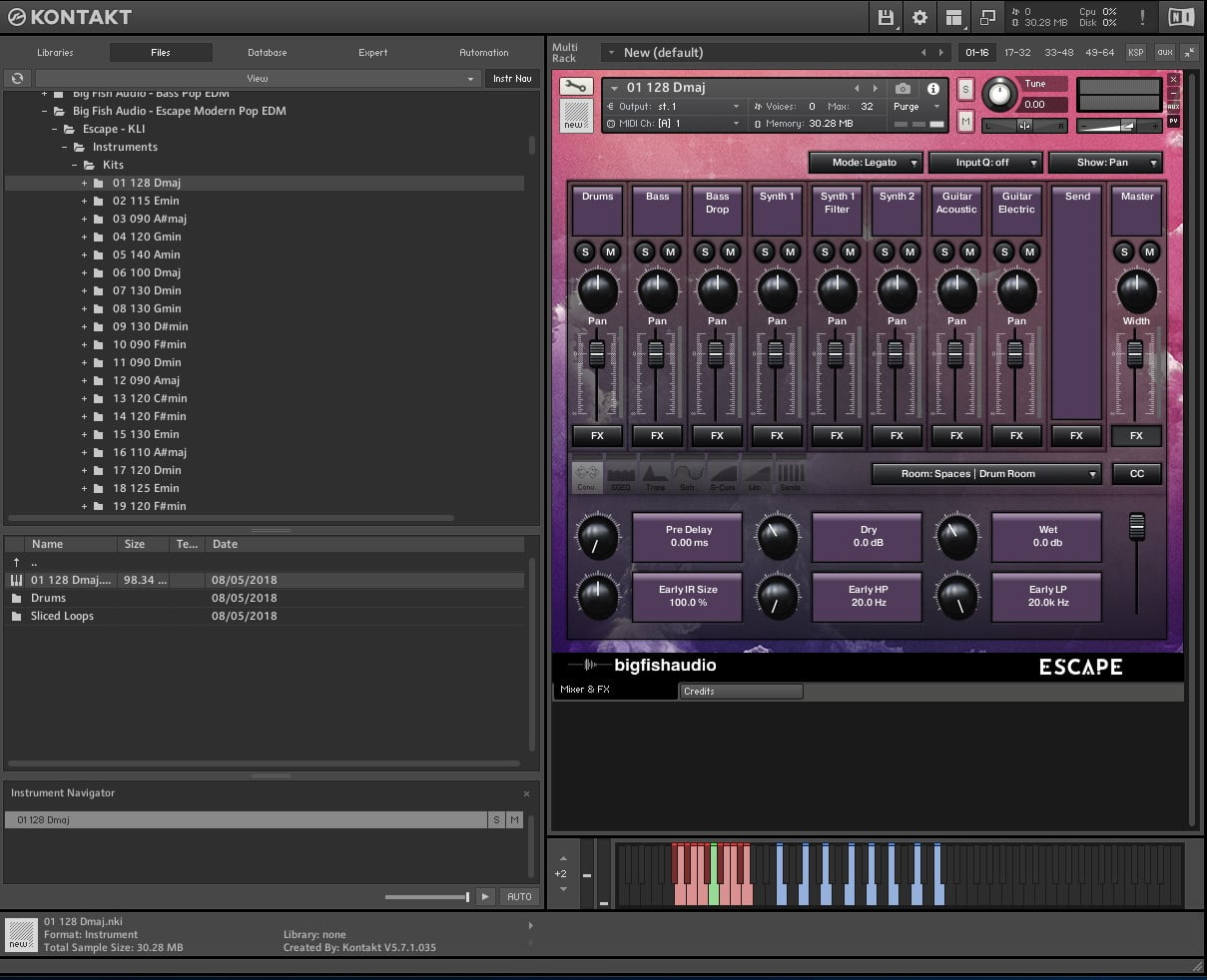1207x980 pixels.
Task: Select the Sends module icon
Action: (790, 475)
